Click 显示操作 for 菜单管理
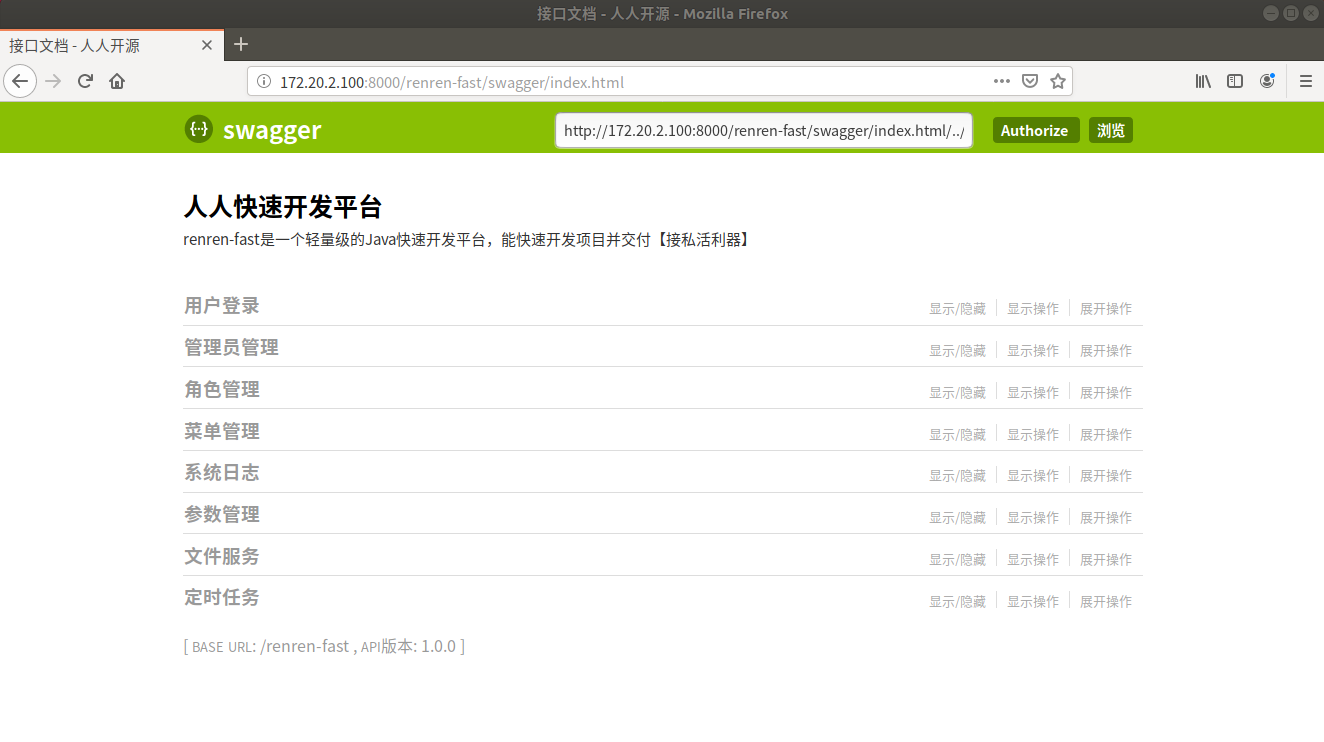This screenshot has width=1324, height=742. pos(1033,435)
